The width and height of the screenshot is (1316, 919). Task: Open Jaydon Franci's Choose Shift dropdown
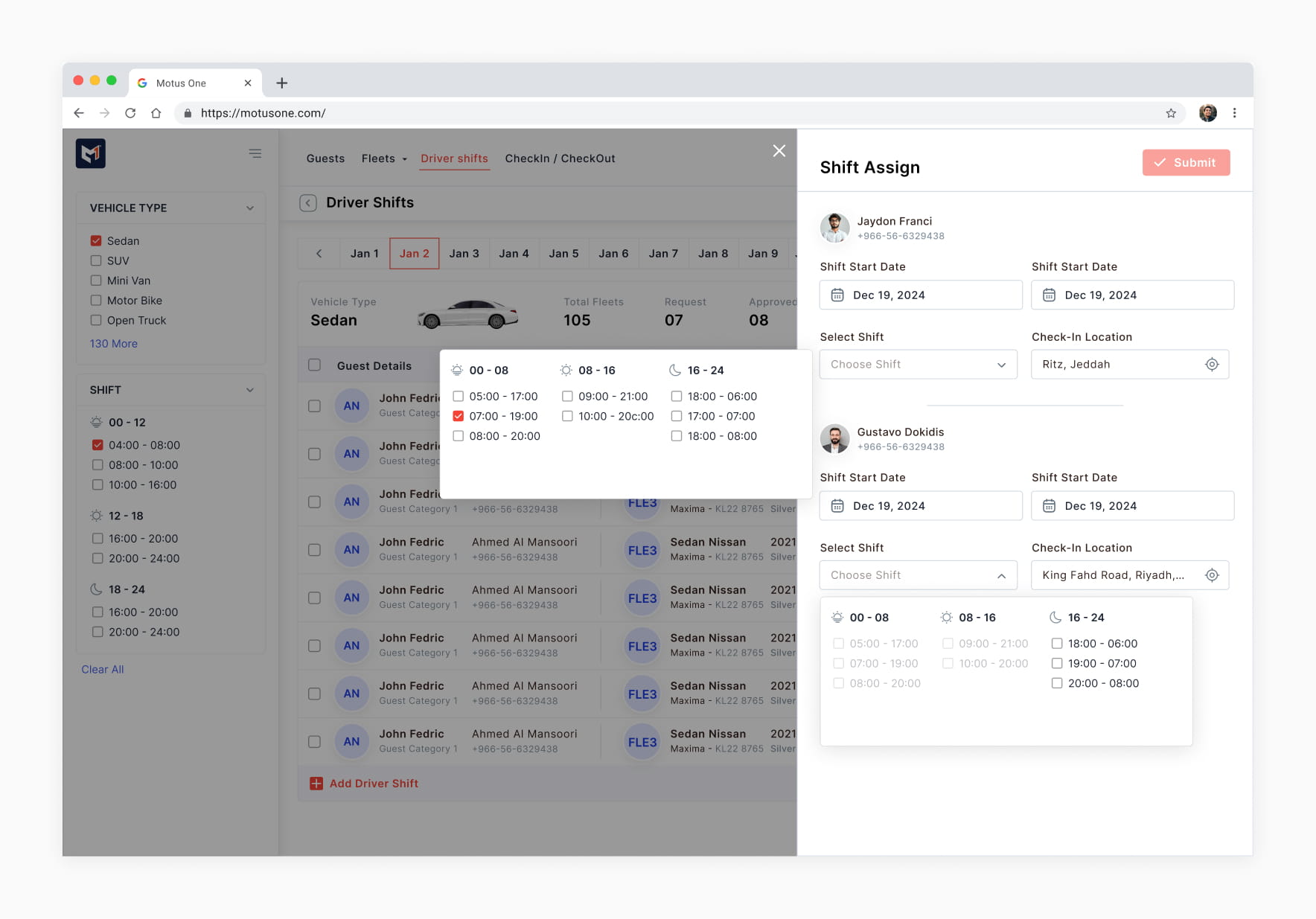pyautogui.click(x=918, y=364)
